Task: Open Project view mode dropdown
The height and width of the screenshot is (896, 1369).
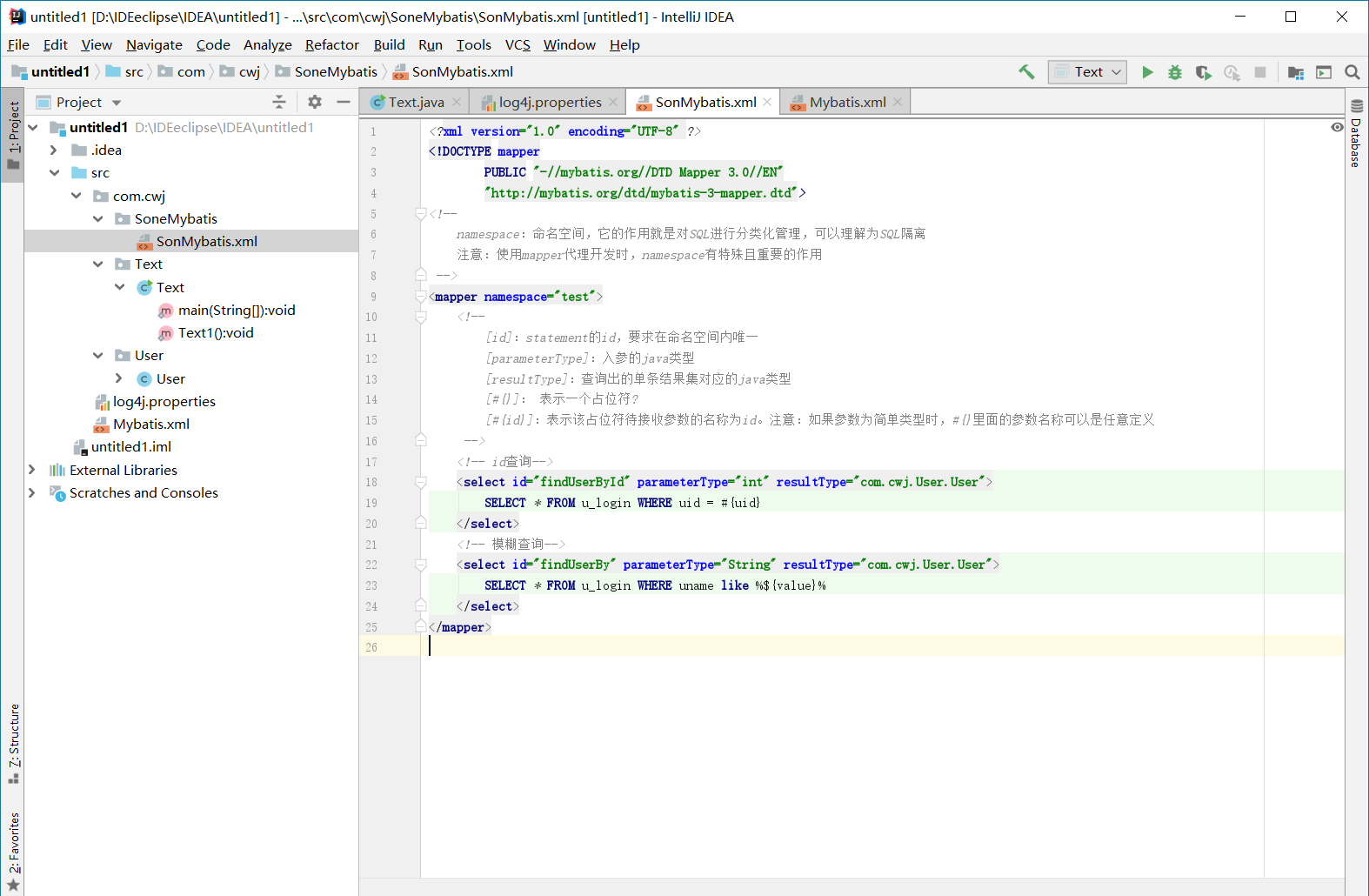Action: (x=117, y=103)
